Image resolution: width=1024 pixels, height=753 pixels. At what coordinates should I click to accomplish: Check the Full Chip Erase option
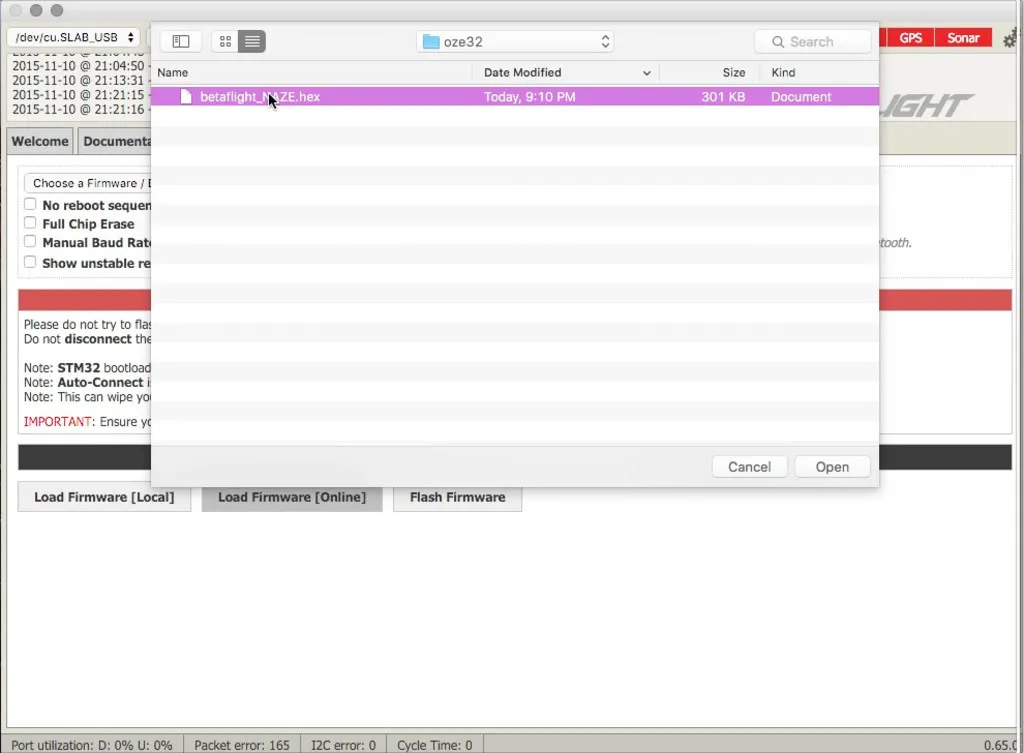point(30,224)
